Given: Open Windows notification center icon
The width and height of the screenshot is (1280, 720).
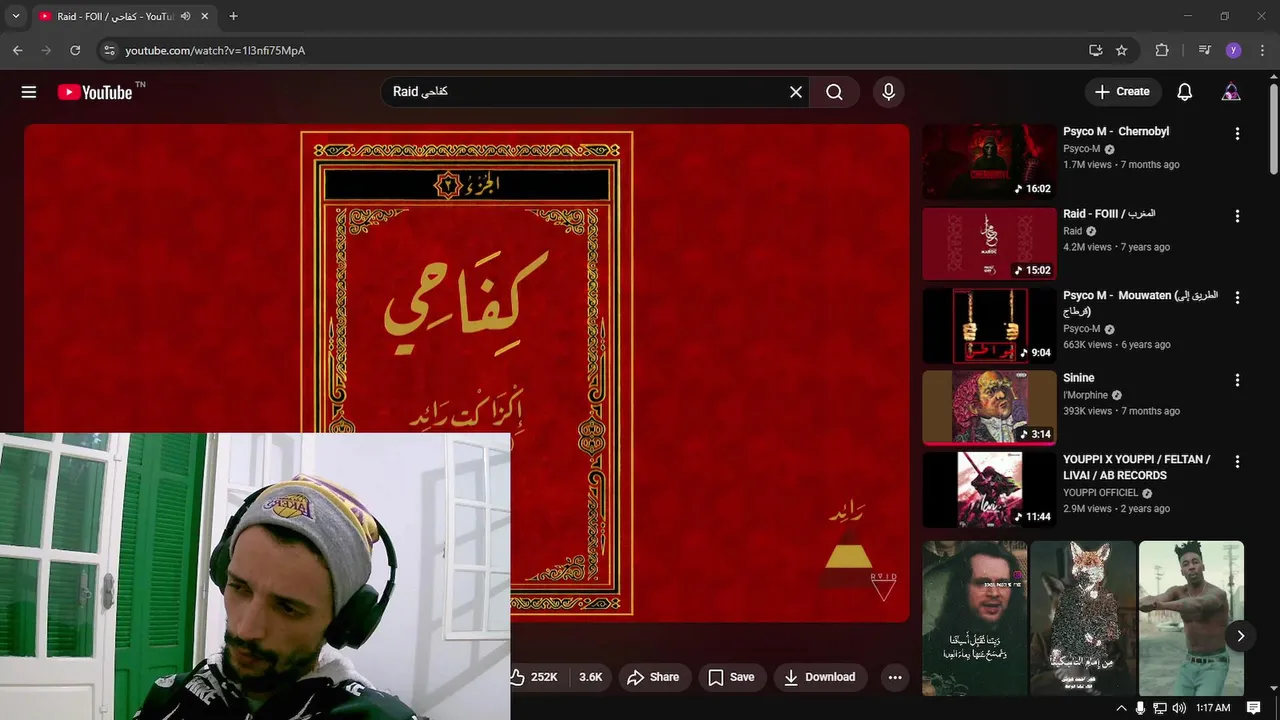Looking at the screenshot, I should point(1254,708).
